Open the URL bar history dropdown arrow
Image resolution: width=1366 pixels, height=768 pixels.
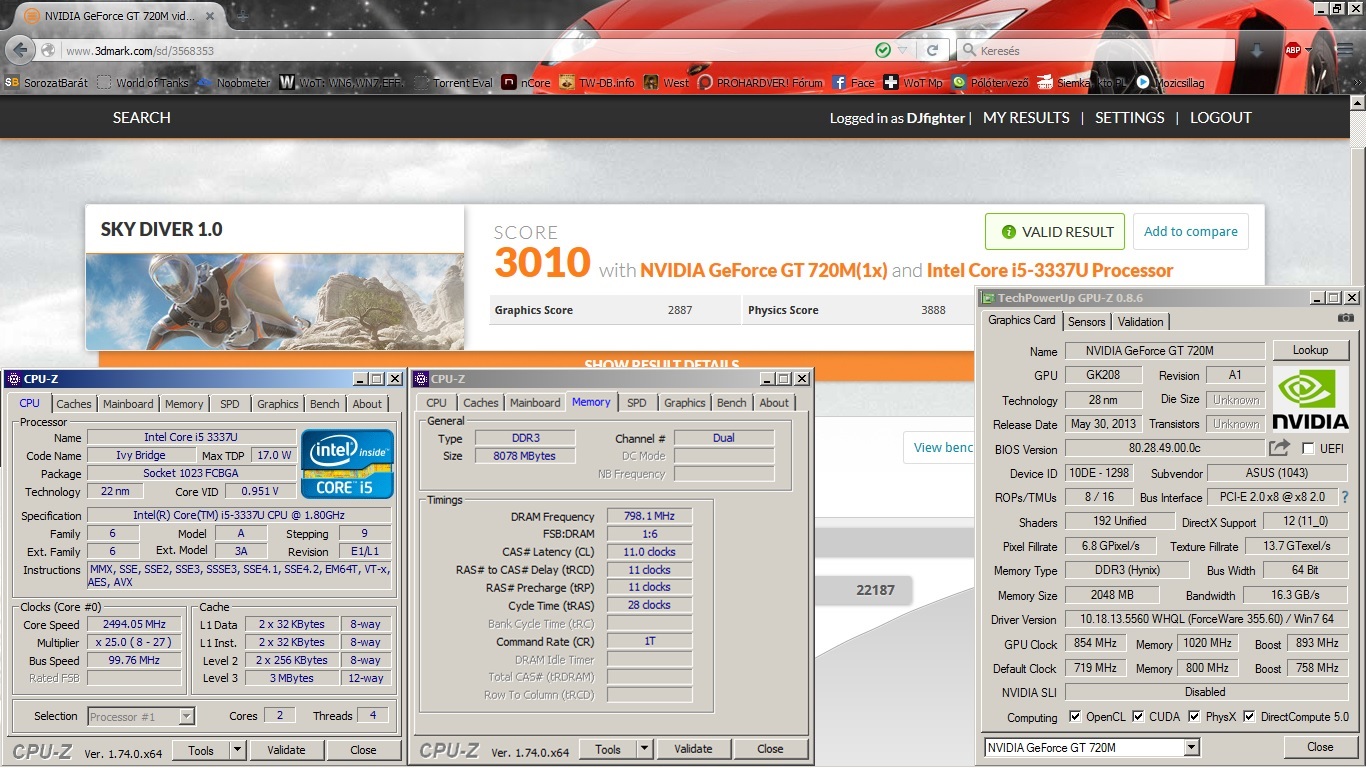903,50
